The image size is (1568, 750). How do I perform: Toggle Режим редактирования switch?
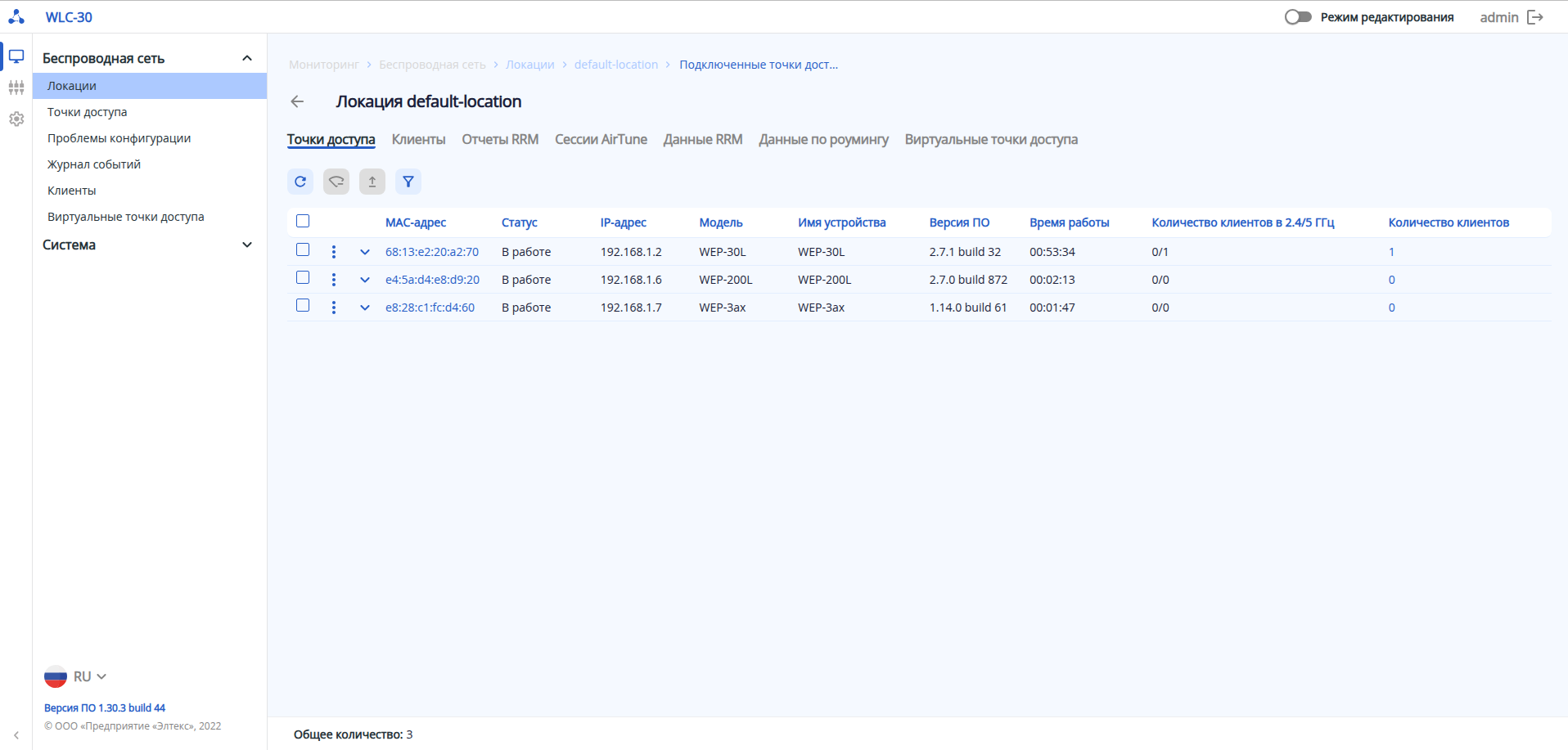tap(1297, 17)
